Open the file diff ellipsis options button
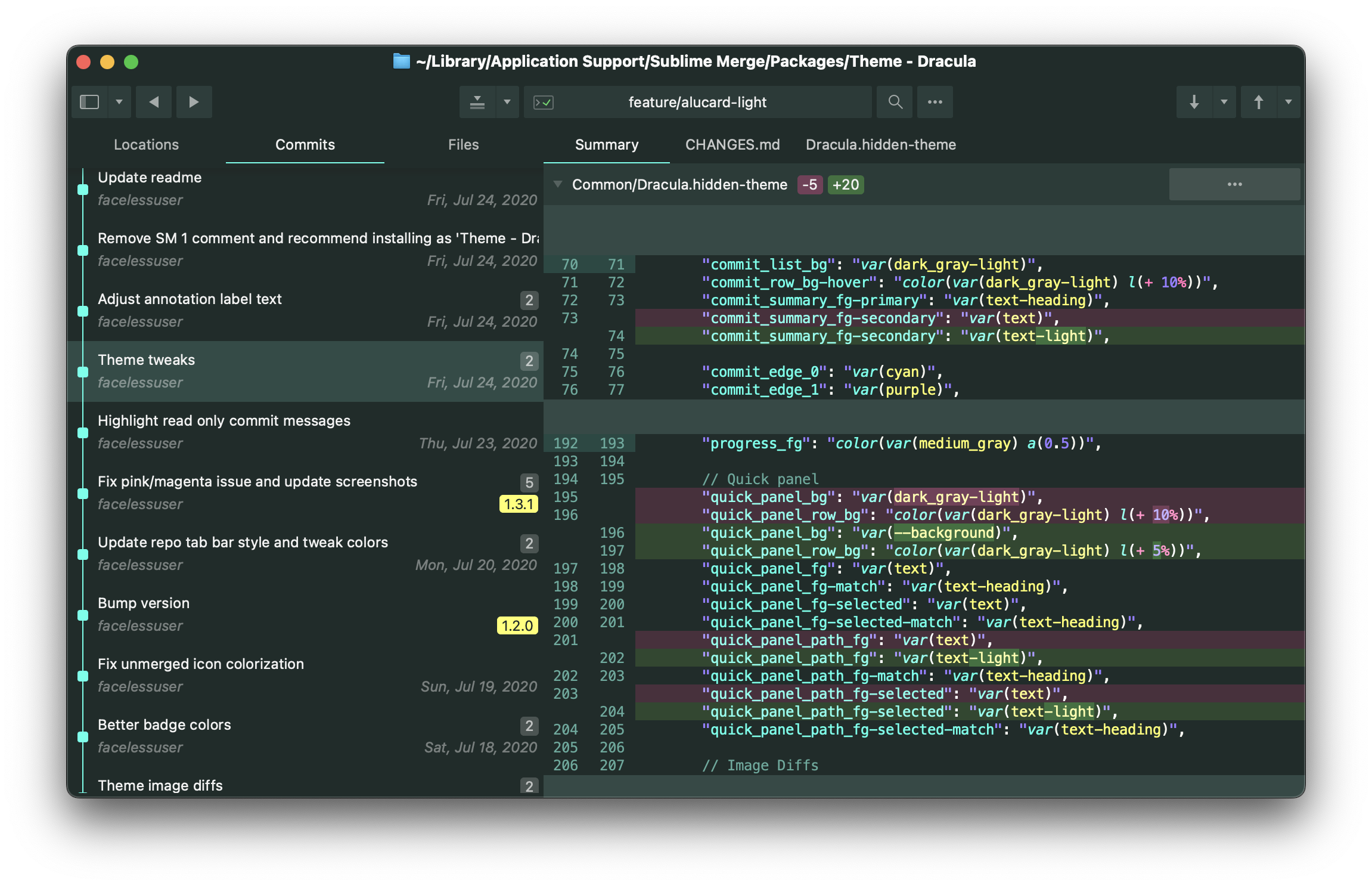1372x886 pixels. coord(1234,184)
